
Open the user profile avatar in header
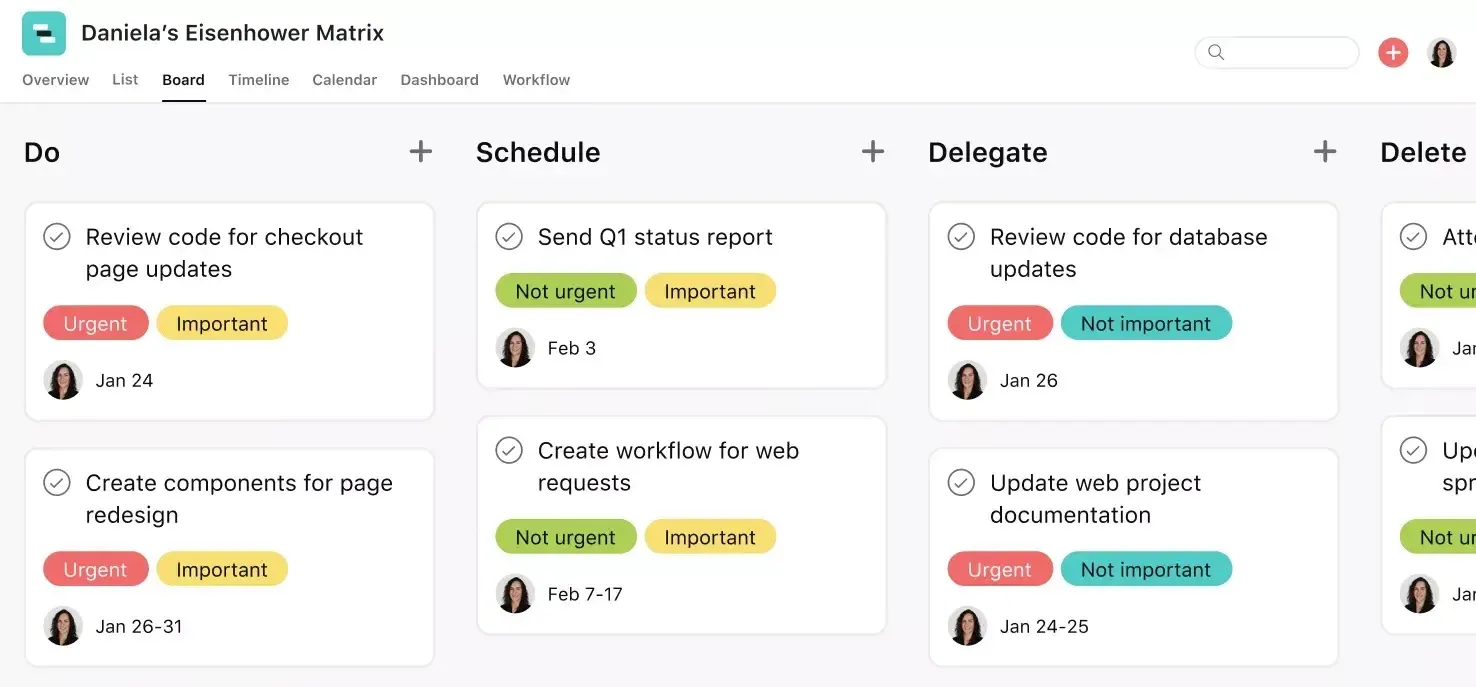[1441, 52]
